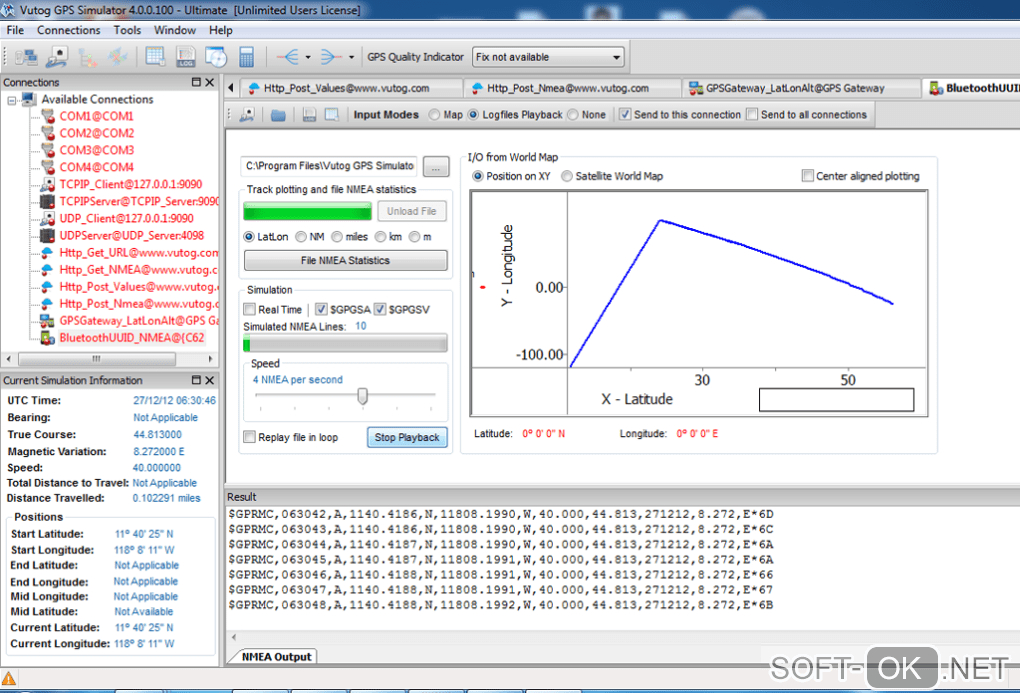Screen dimensions: 1020x693
Task: Click the TCPIP_Client connection icon
Action: click(47, 184)
